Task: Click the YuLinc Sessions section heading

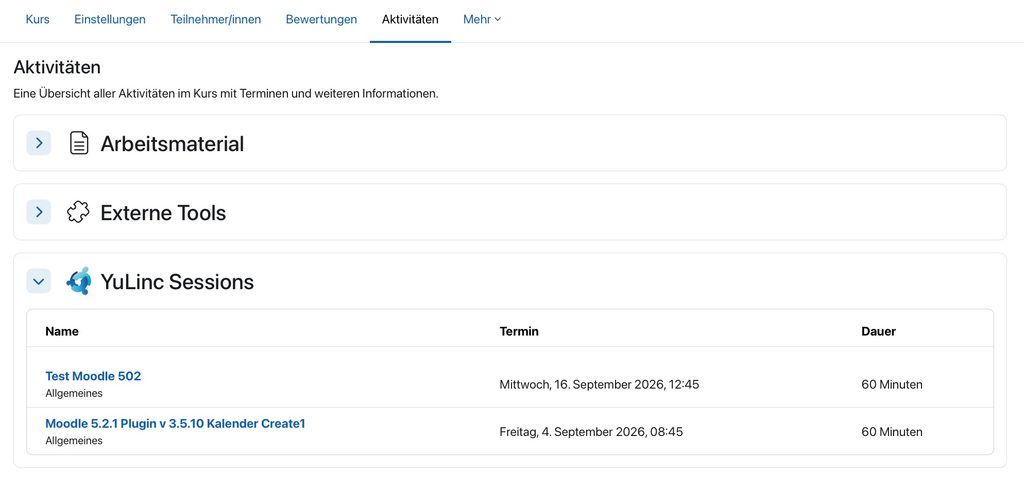Action: tap(177, 282)
